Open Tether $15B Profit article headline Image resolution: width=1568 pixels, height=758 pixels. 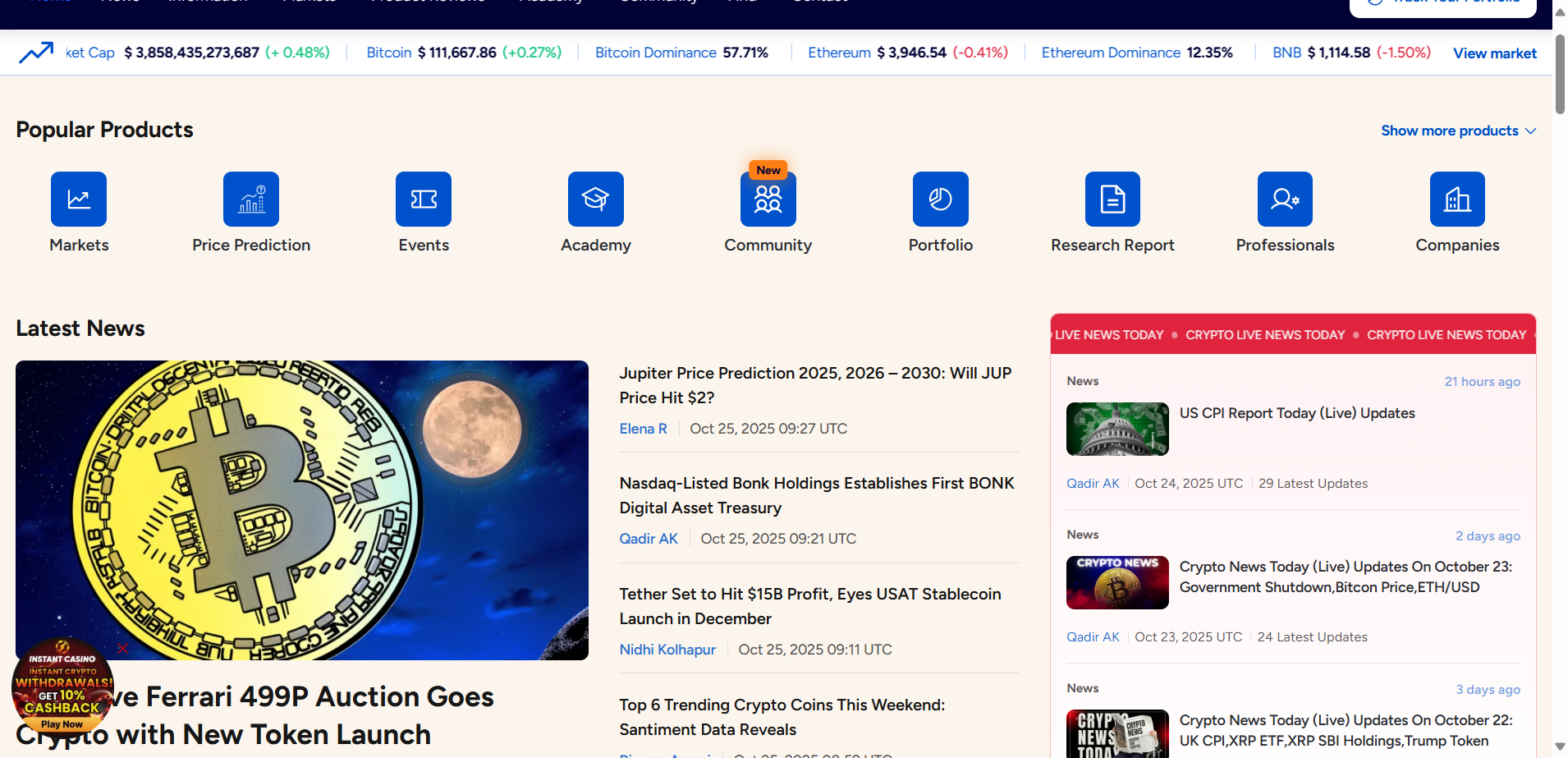tap(809, 605)
